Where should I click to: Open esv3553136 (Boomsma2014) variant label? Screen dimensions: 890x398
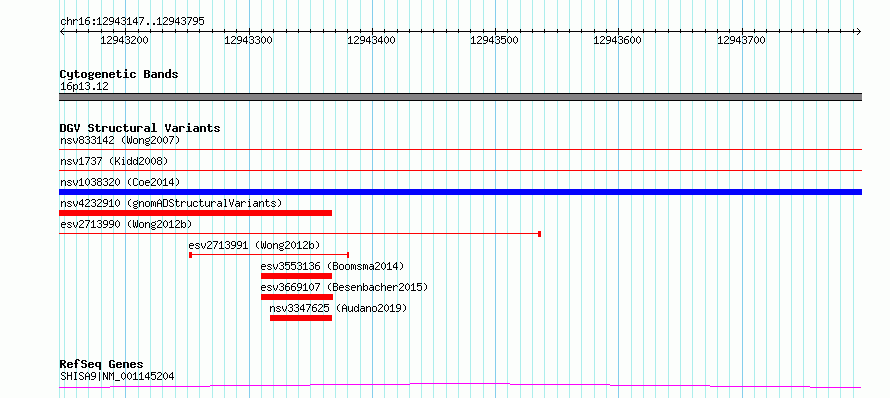[x=332, y=266]
